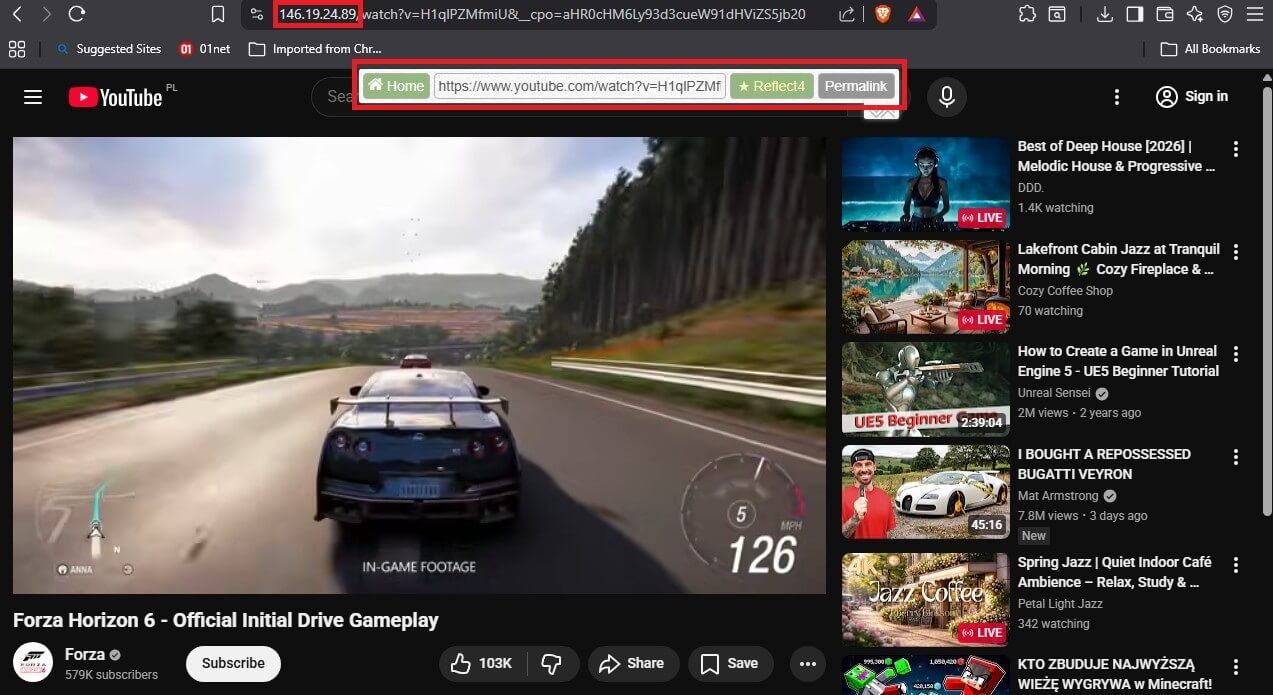Viewport: 1273px width, 695px height.
Task: Open the YouTube guide hamburger menu
Action: coord(33,96)
